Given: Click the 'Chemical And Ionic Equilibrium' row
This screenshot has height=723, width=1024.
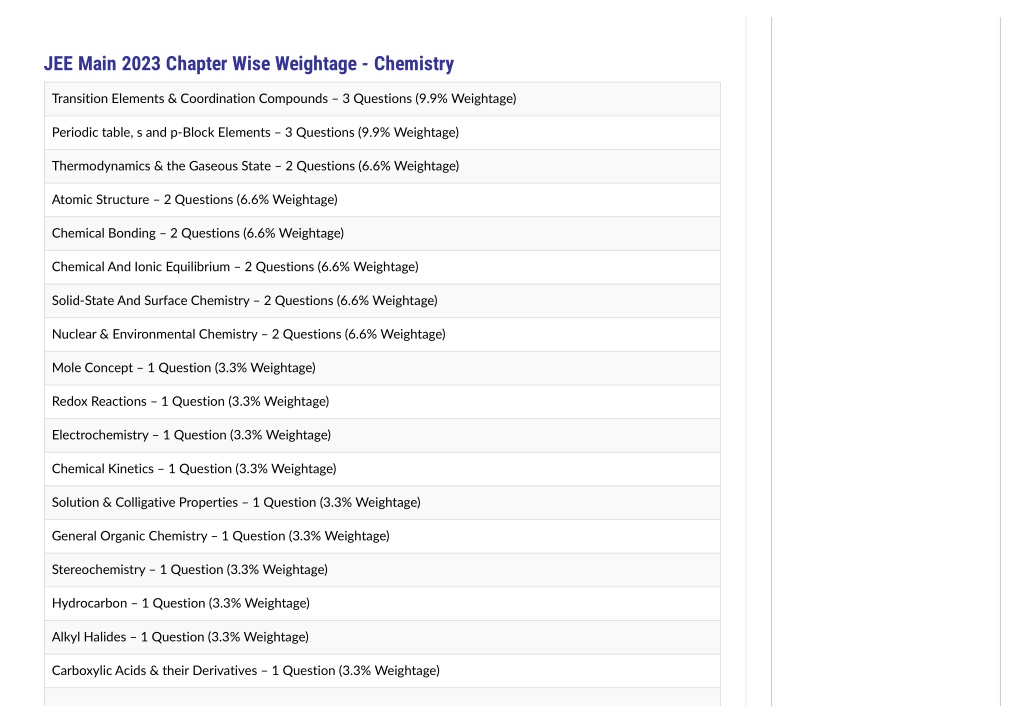Looking at the screenshot, I should coord(382,267).
